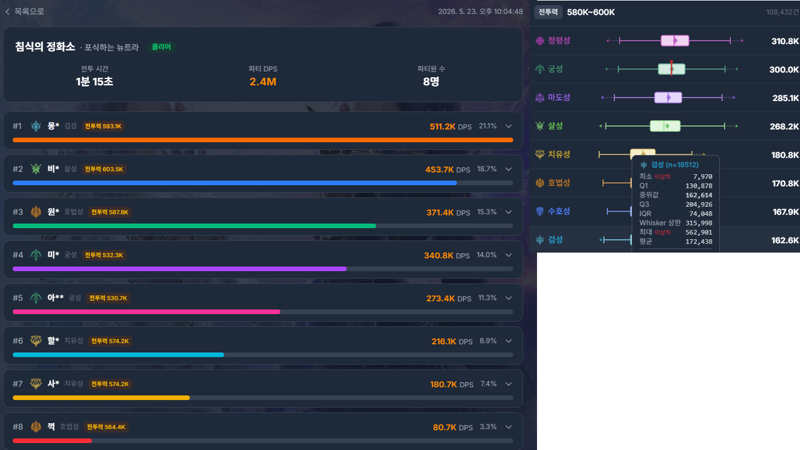Click the battle time 1분 15초
800x450 pixels.
tap(94, 82)
